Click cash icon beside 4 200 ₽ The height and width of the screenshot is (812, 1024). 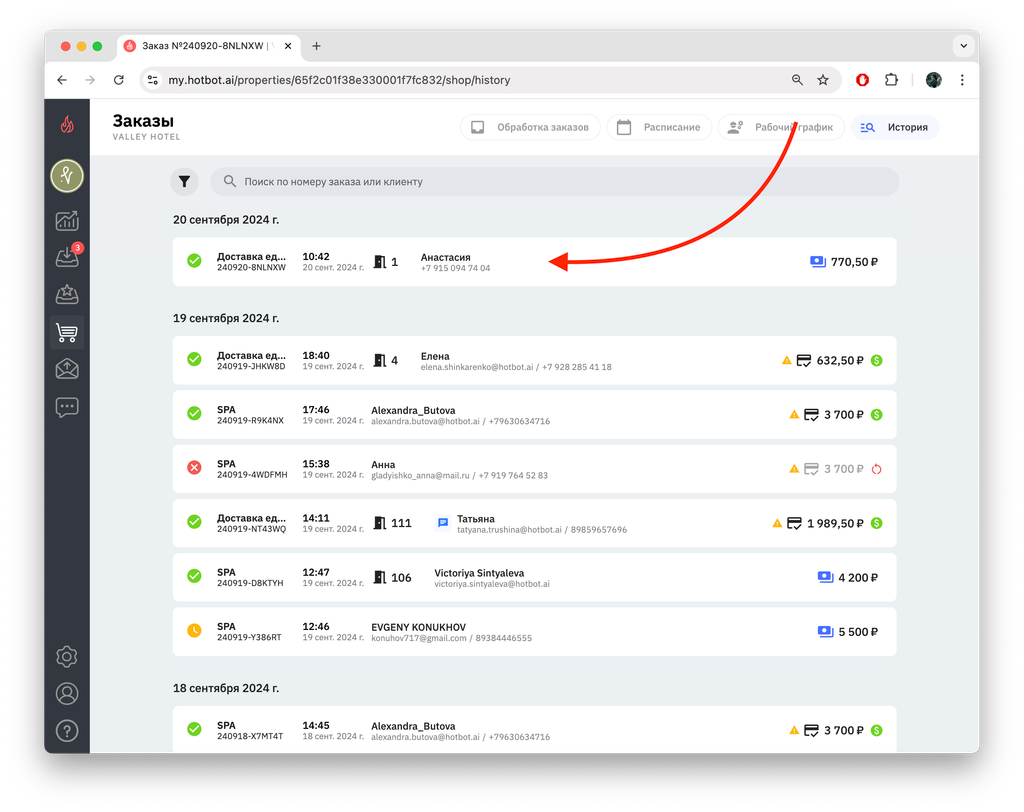[825, 577]
